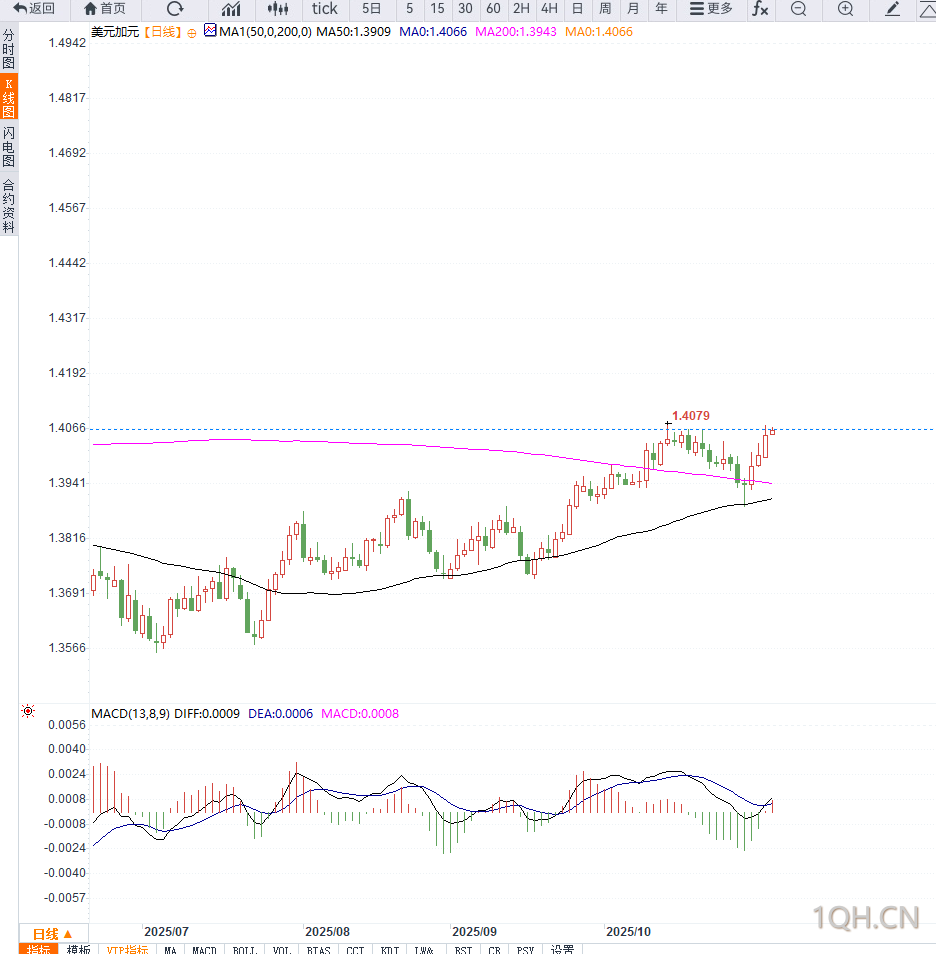The width and height of the screenshot is (936, 954).
Task: Select the 4H timeframe
Action: pos(549,9)
